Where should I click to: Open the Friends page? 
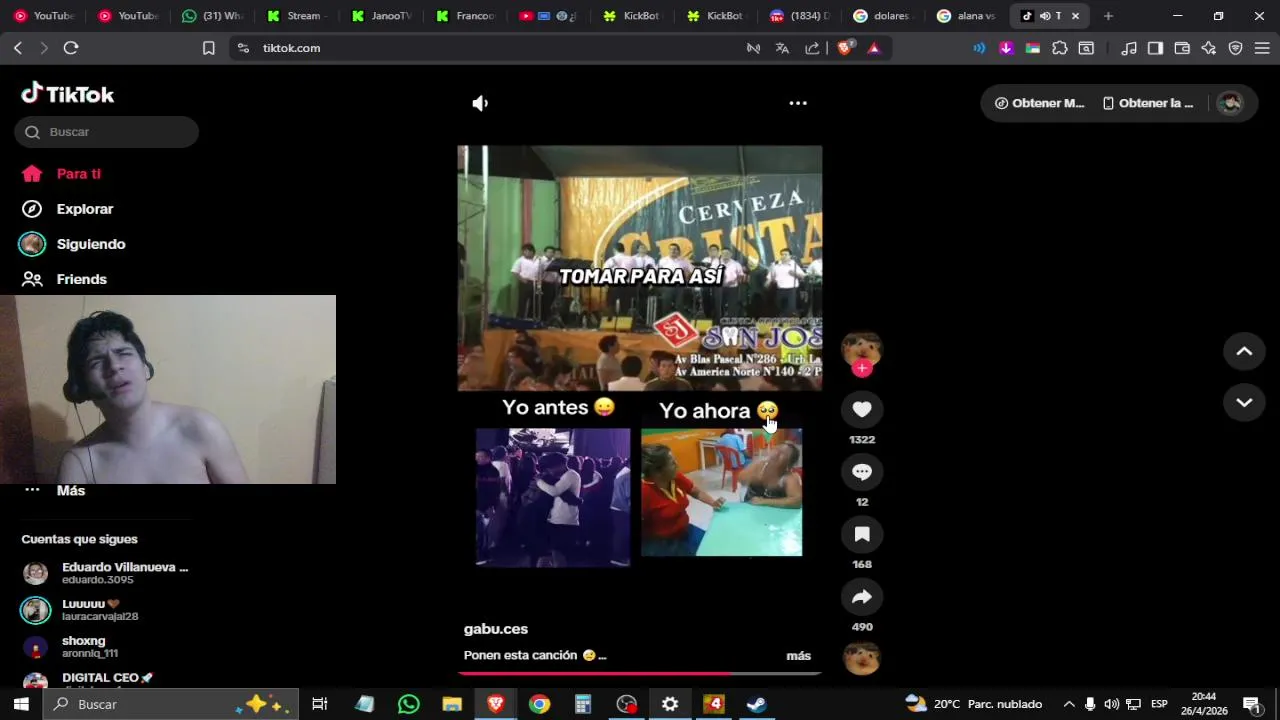click(65, 279)
